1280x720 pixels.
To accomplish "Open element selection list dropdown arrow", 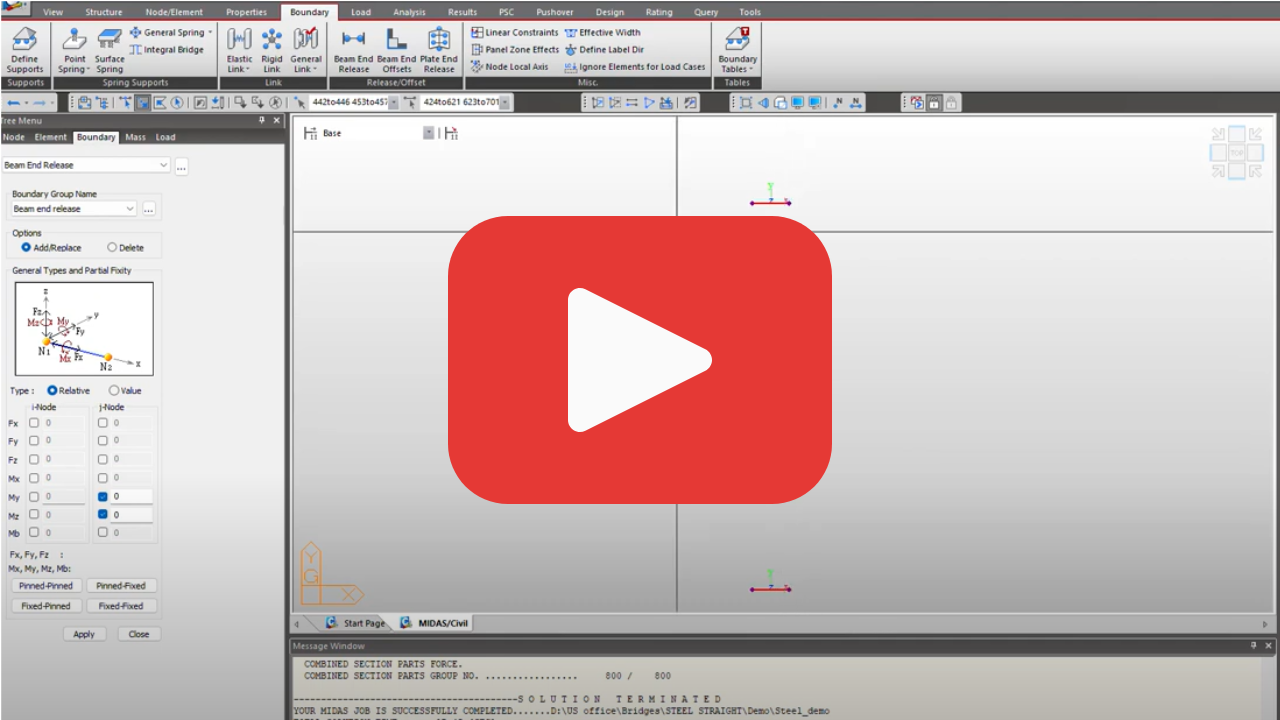I will click(x=505, y=103).
